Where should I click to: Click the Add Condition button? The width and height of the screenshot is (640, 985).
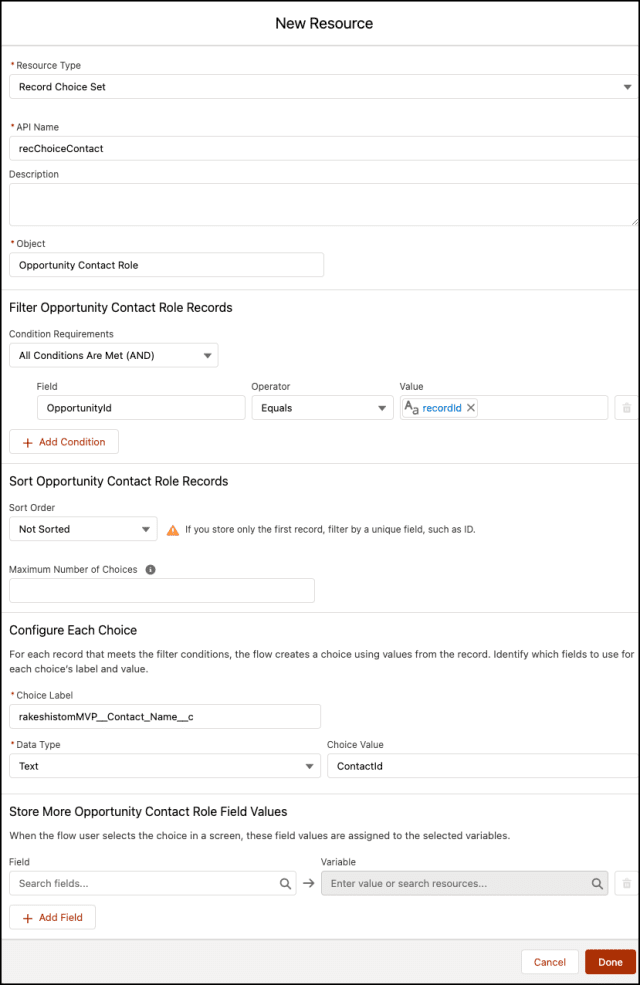pyautogui.click(x=64, y=442)
